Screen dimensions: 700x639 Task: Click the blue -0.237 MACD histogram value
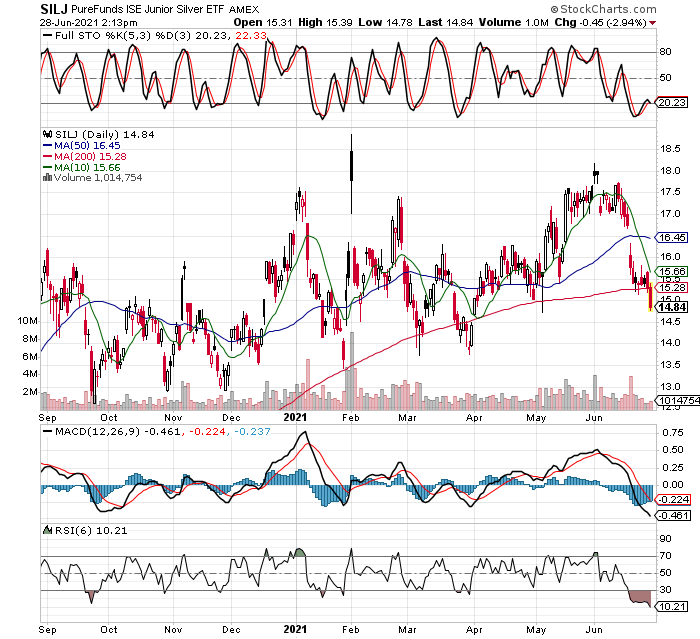pyautogui.click(x=252, y=432)
